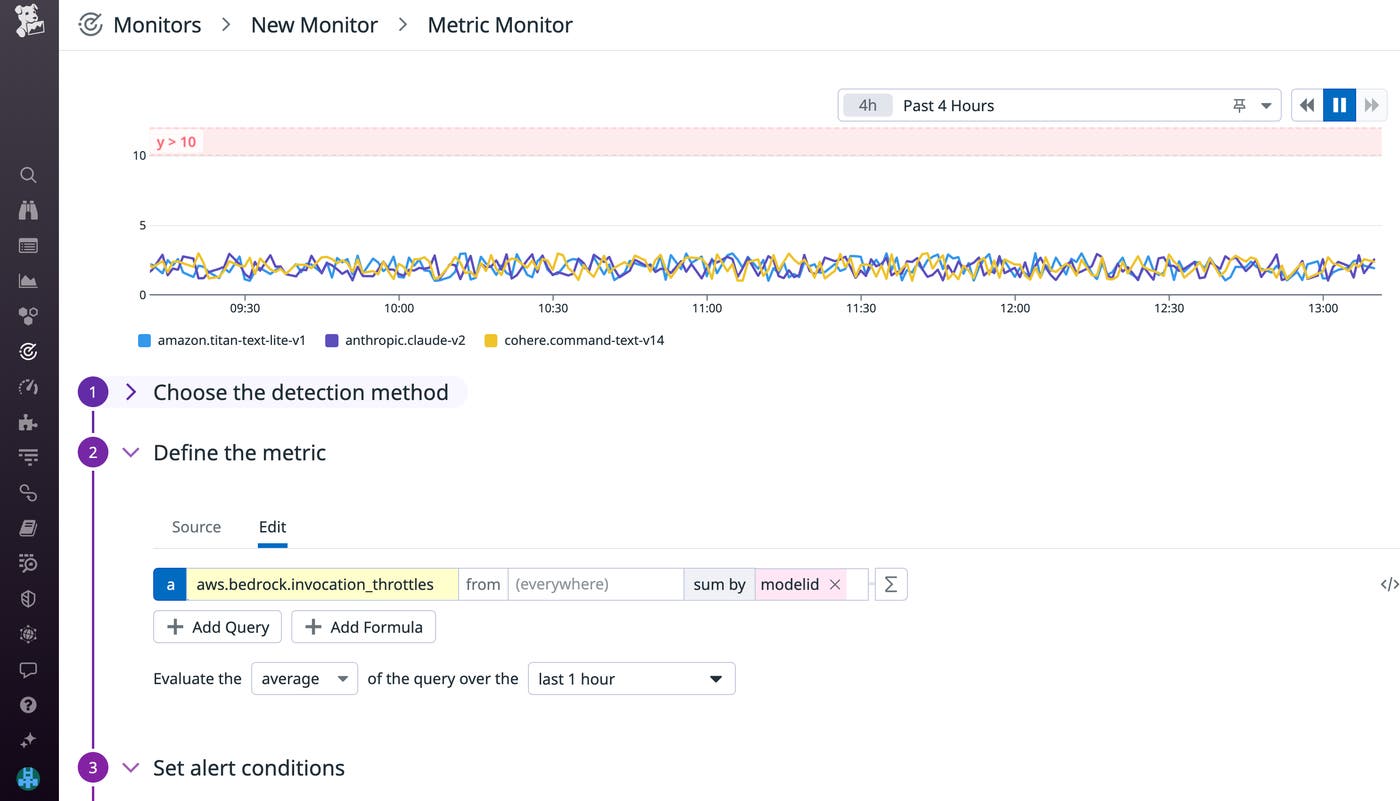The image size is (1400, 801).
Task: Open the Past 4 Hours timeframe dropdown
Action: point(1264,104)
